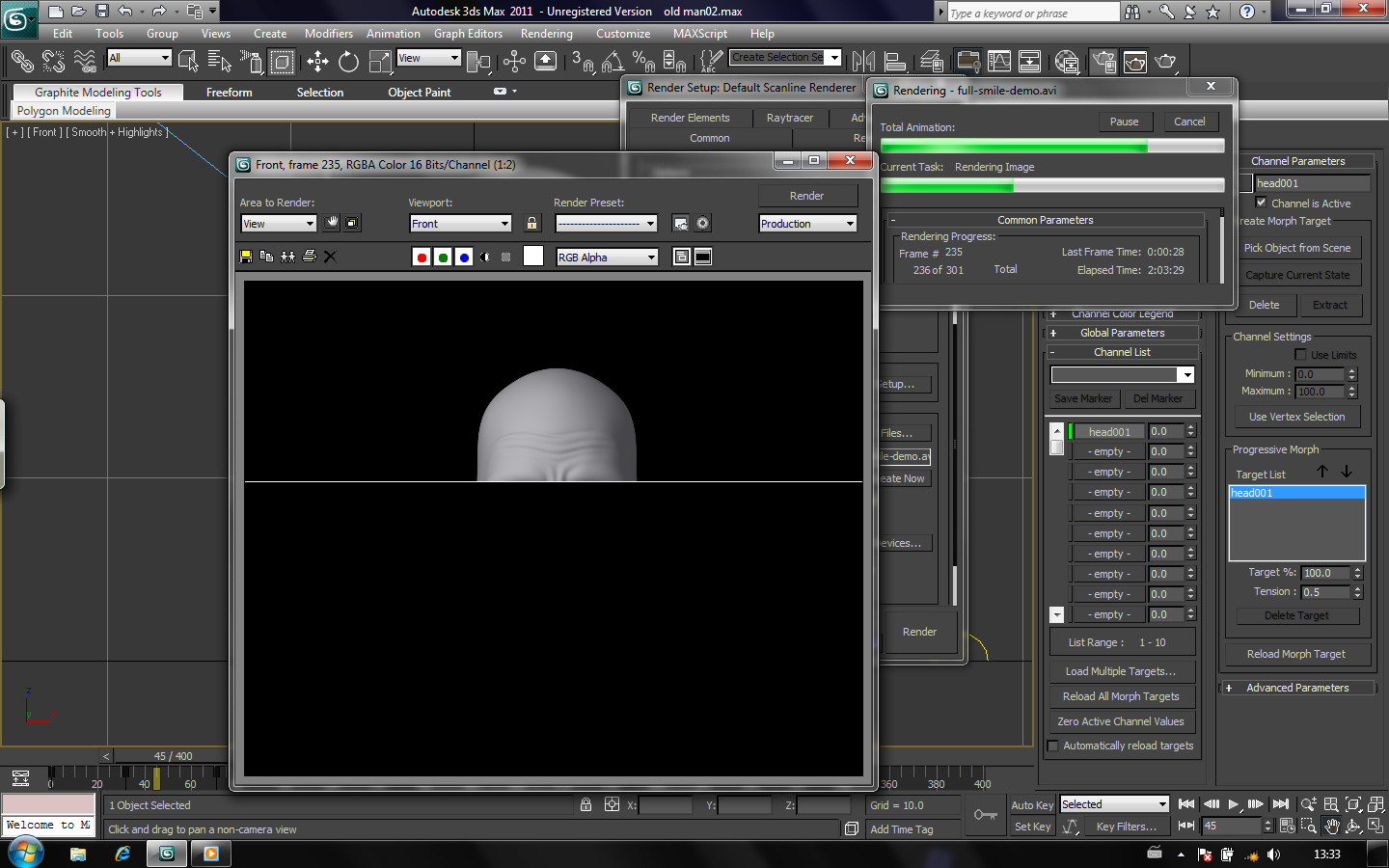1389x868 pixels.
Task: Open the Rendering menu
Action: pyautogui.click(x=546, y=33)
